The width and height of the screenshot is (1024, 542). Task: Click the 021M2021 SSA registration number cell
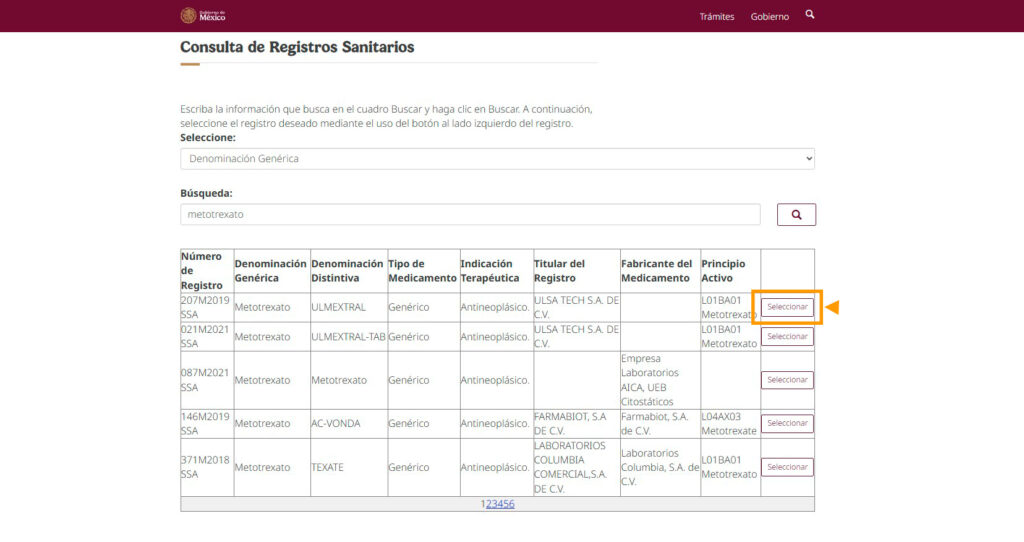click(x=205, y=336)
